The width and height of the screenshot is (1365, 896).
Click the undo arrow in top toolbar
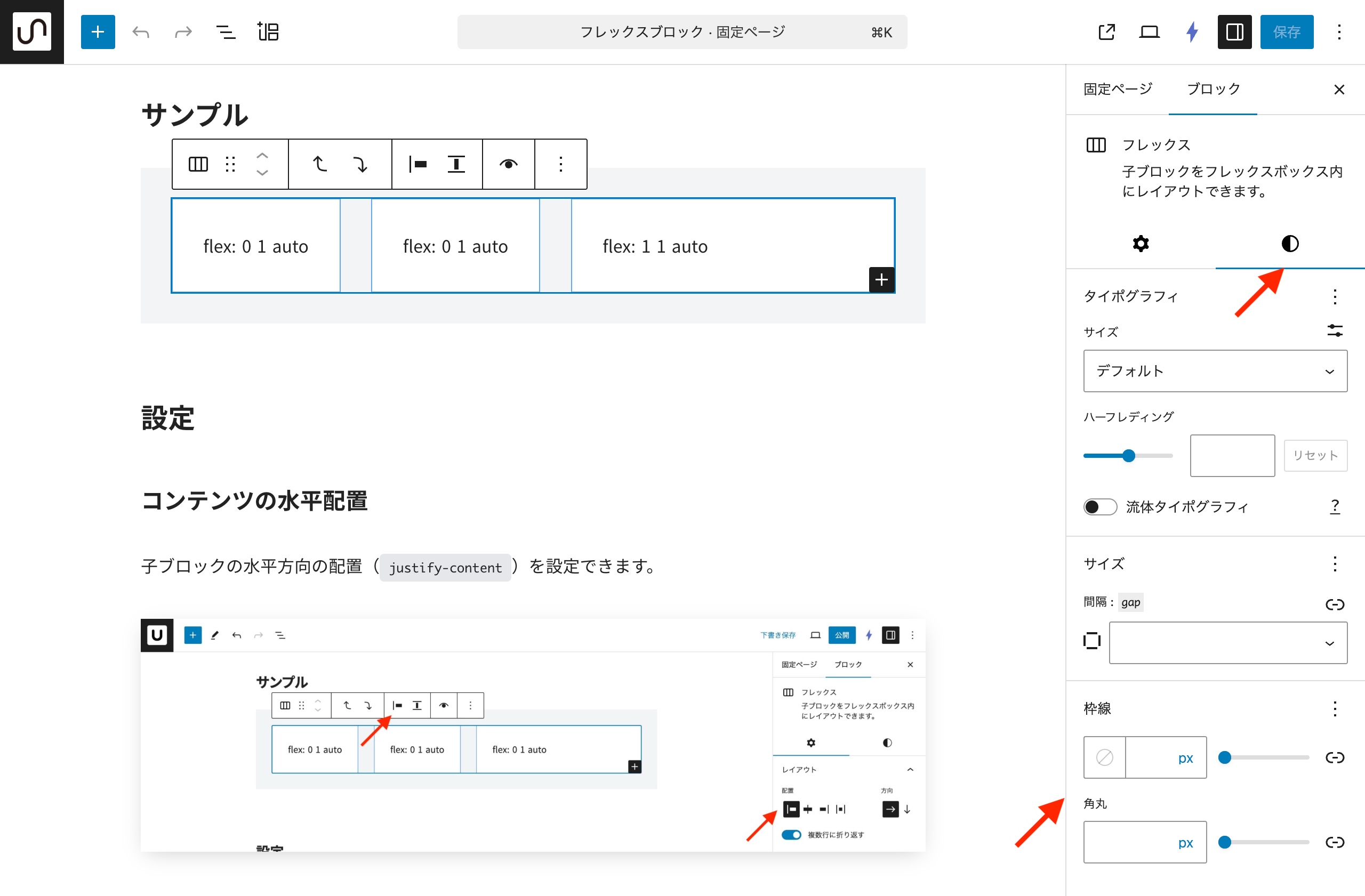click(x=141, y=32)
